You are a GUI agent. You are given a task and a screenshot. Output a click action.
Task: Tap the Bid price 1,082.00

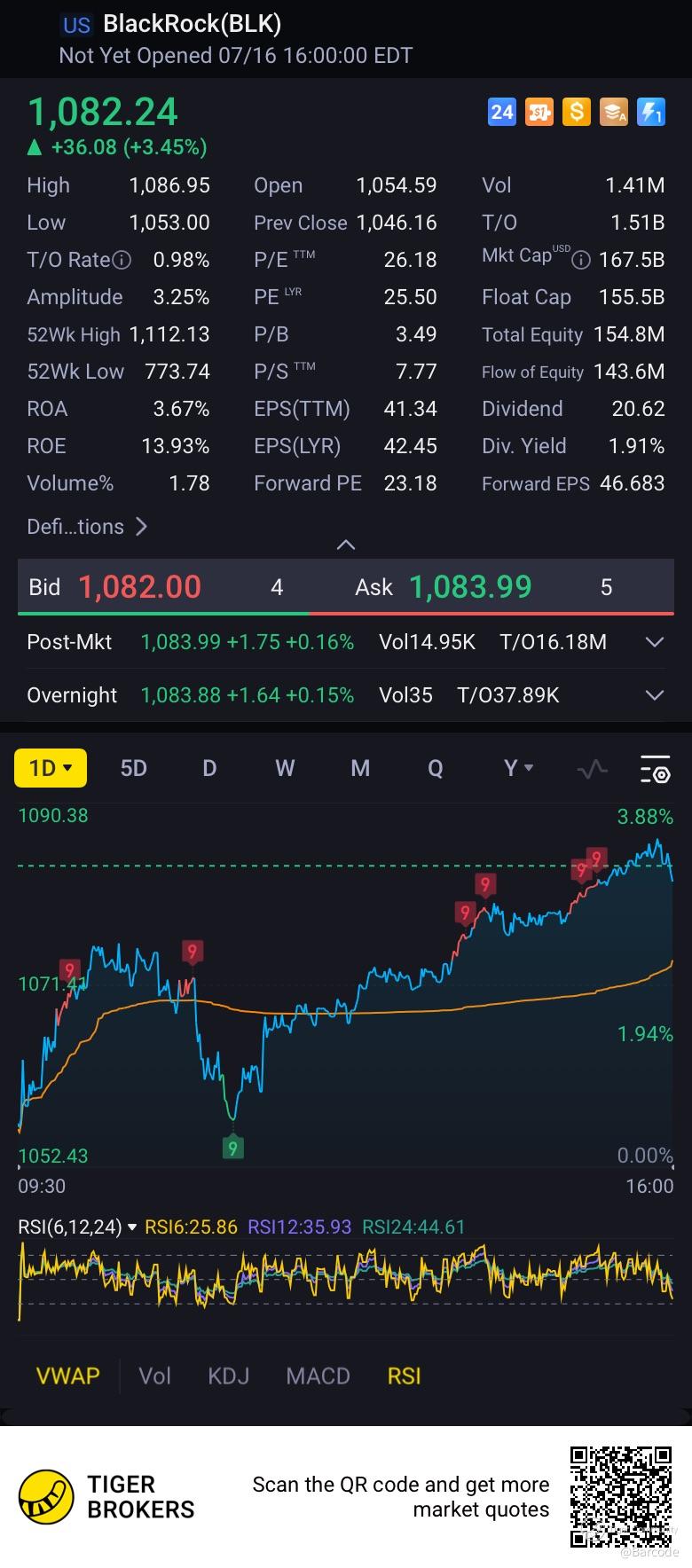tap(139, 587)
